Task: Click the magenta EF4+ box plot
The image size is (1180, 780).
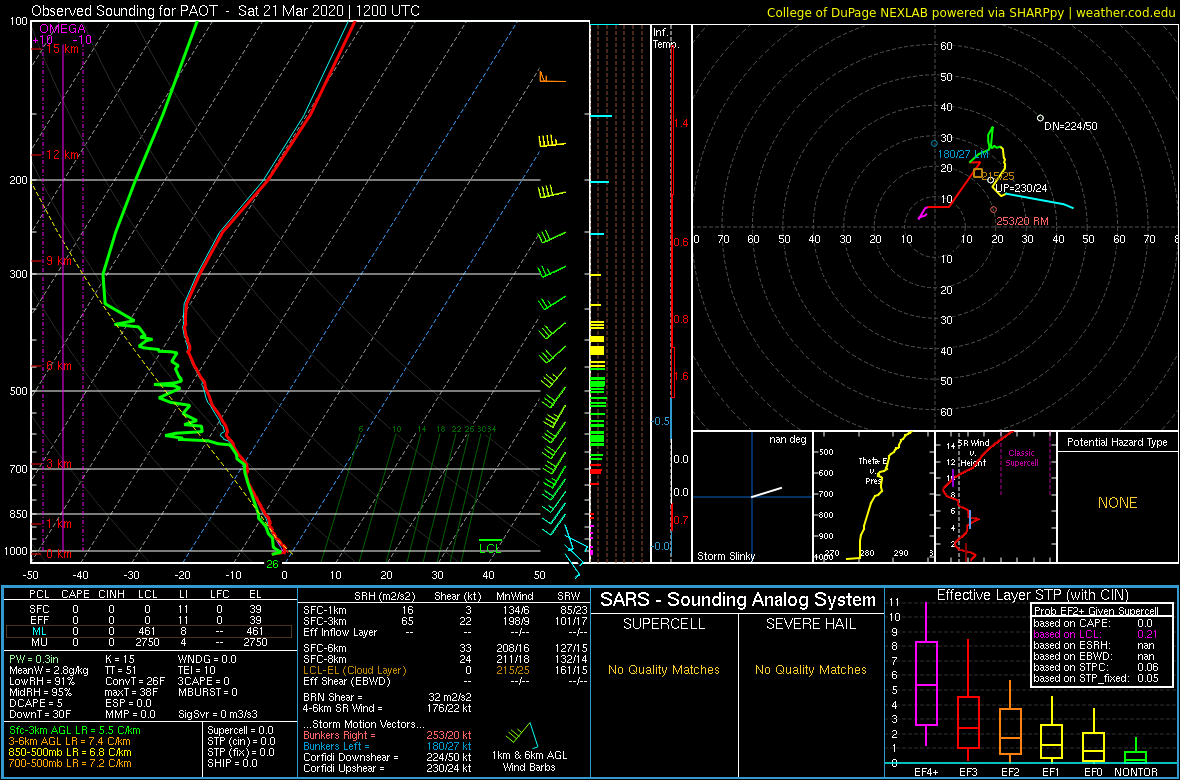Action: 925,683
